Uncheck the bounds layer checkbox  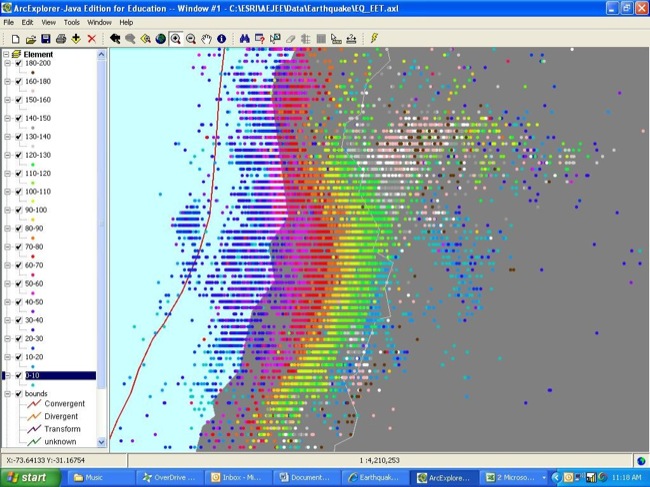click(19, 394)
